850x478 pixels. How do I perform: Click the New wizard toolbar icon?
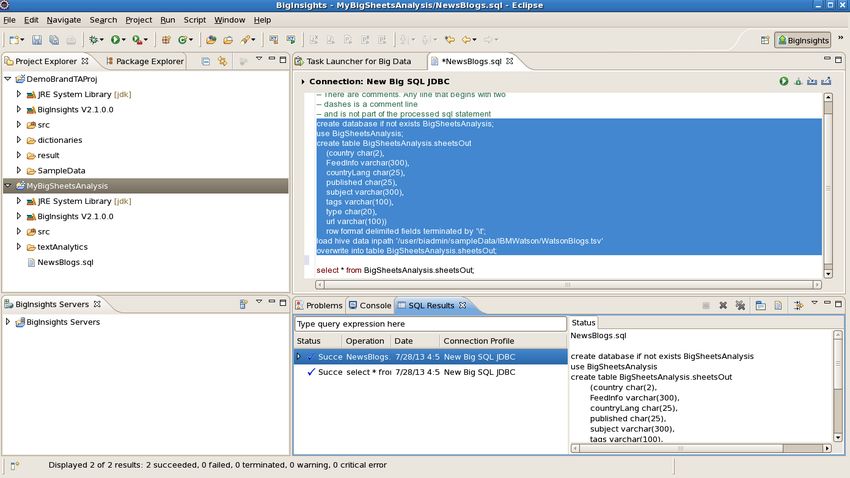[14, 40]
